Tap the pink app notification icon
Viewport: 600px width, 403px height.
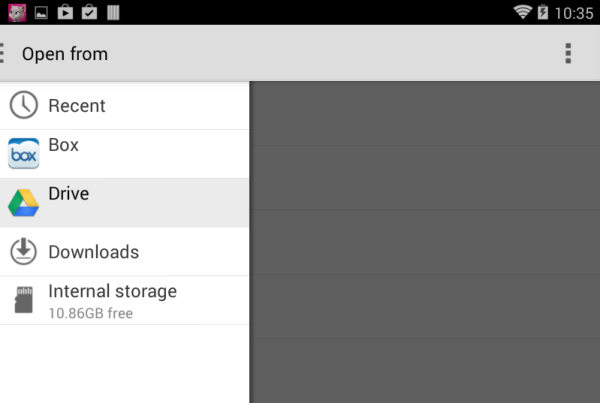tap(17, 13)
